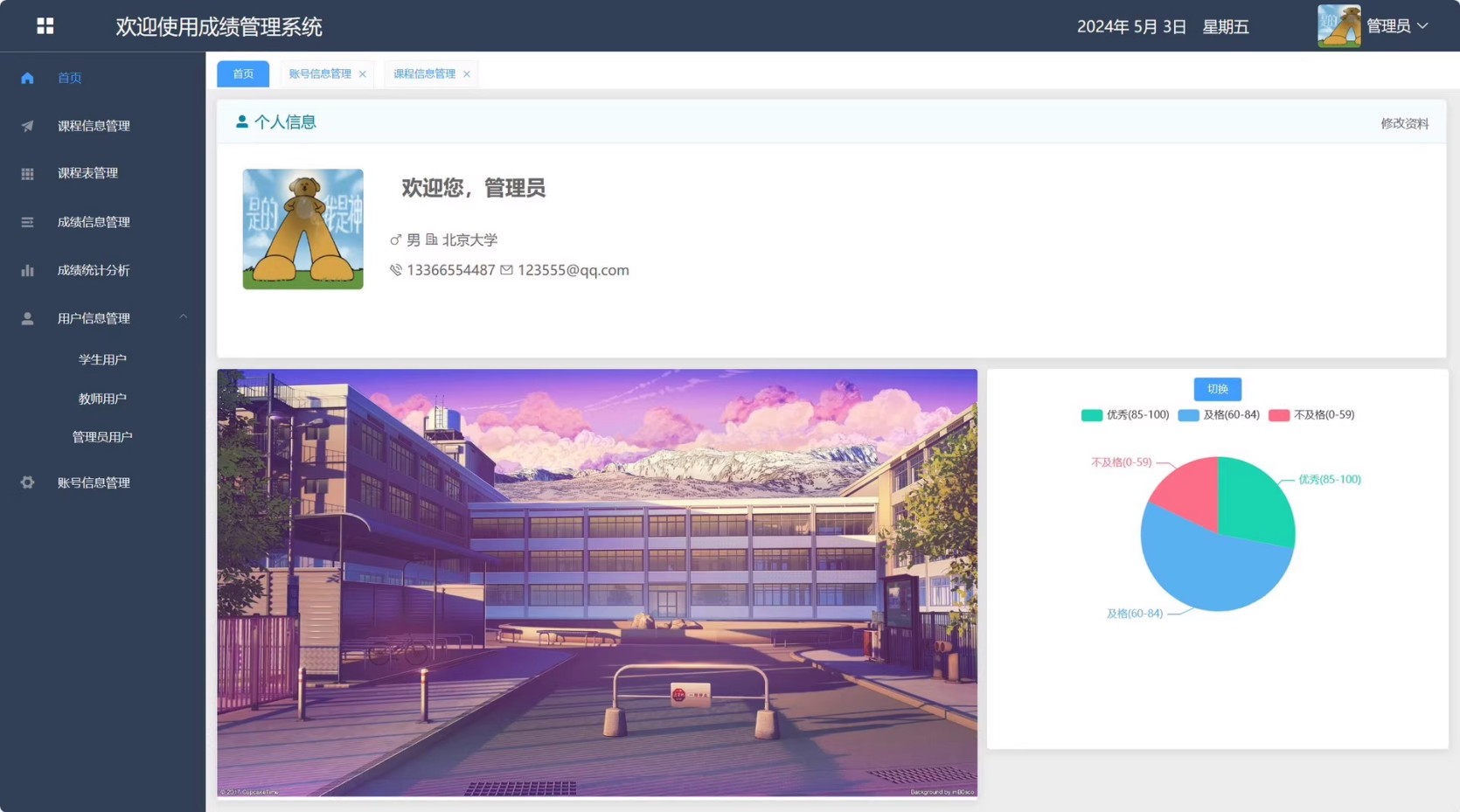The image size is (1460, 812).
Task: Click the envelope icon beside email
Action: point(506,270)
